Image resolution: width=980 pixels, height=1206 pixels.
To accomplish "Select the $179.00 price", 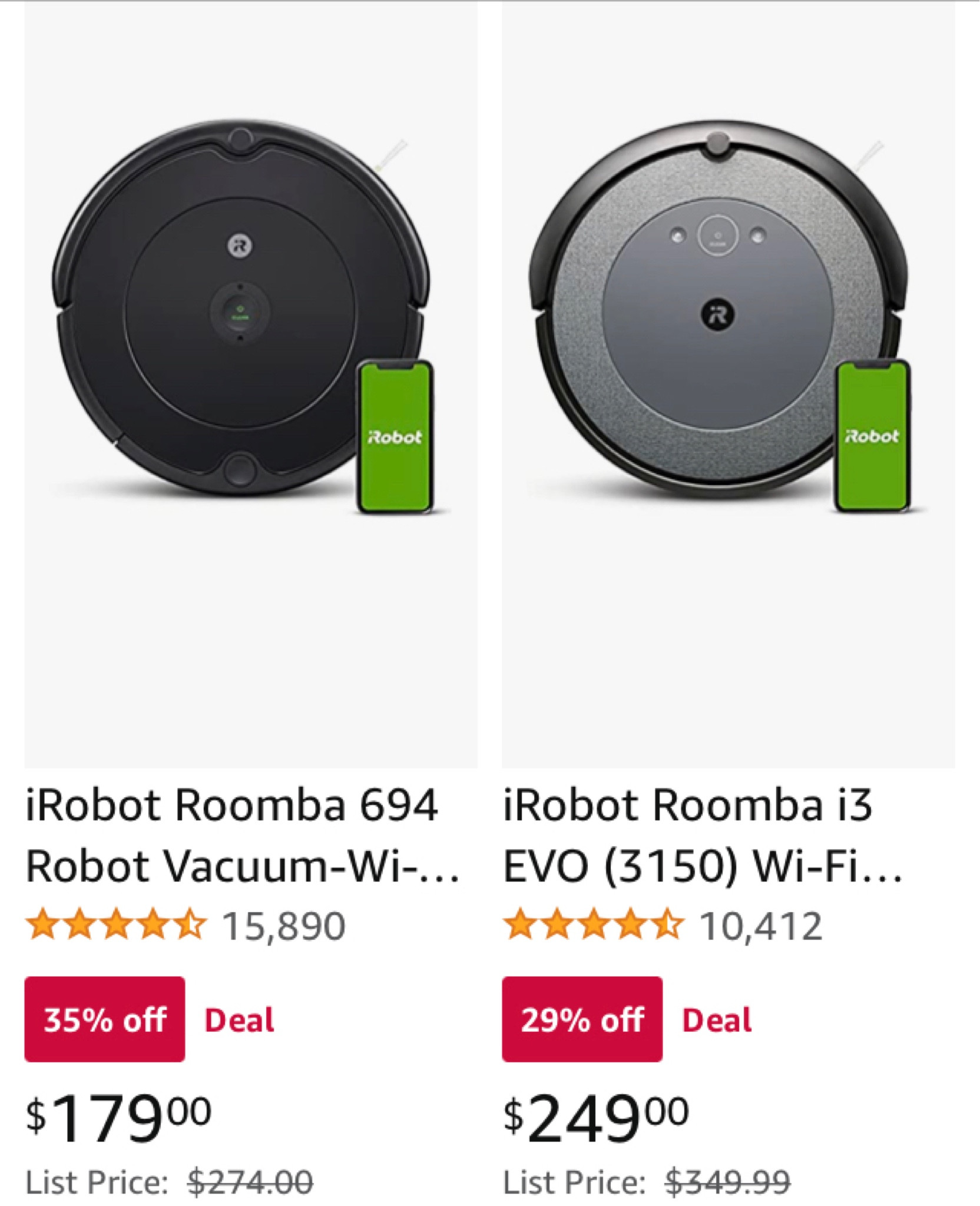I will point(119,1116).
